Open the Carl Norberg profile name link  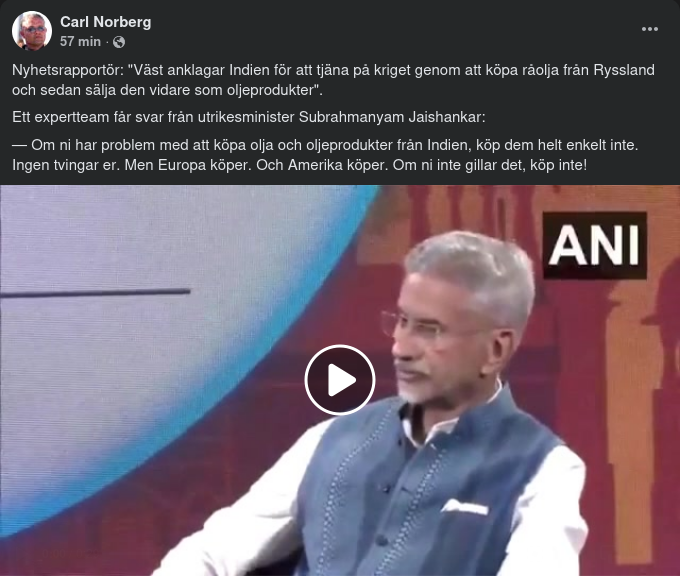pyautogui.click(x=106, y=22)
